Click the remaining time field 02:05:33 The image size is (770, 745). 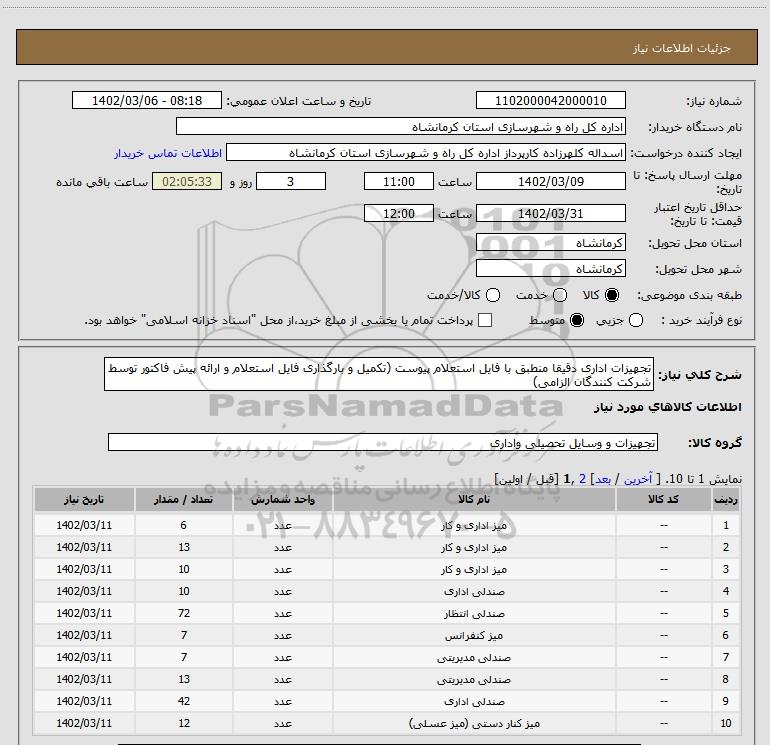coord(187,181)
